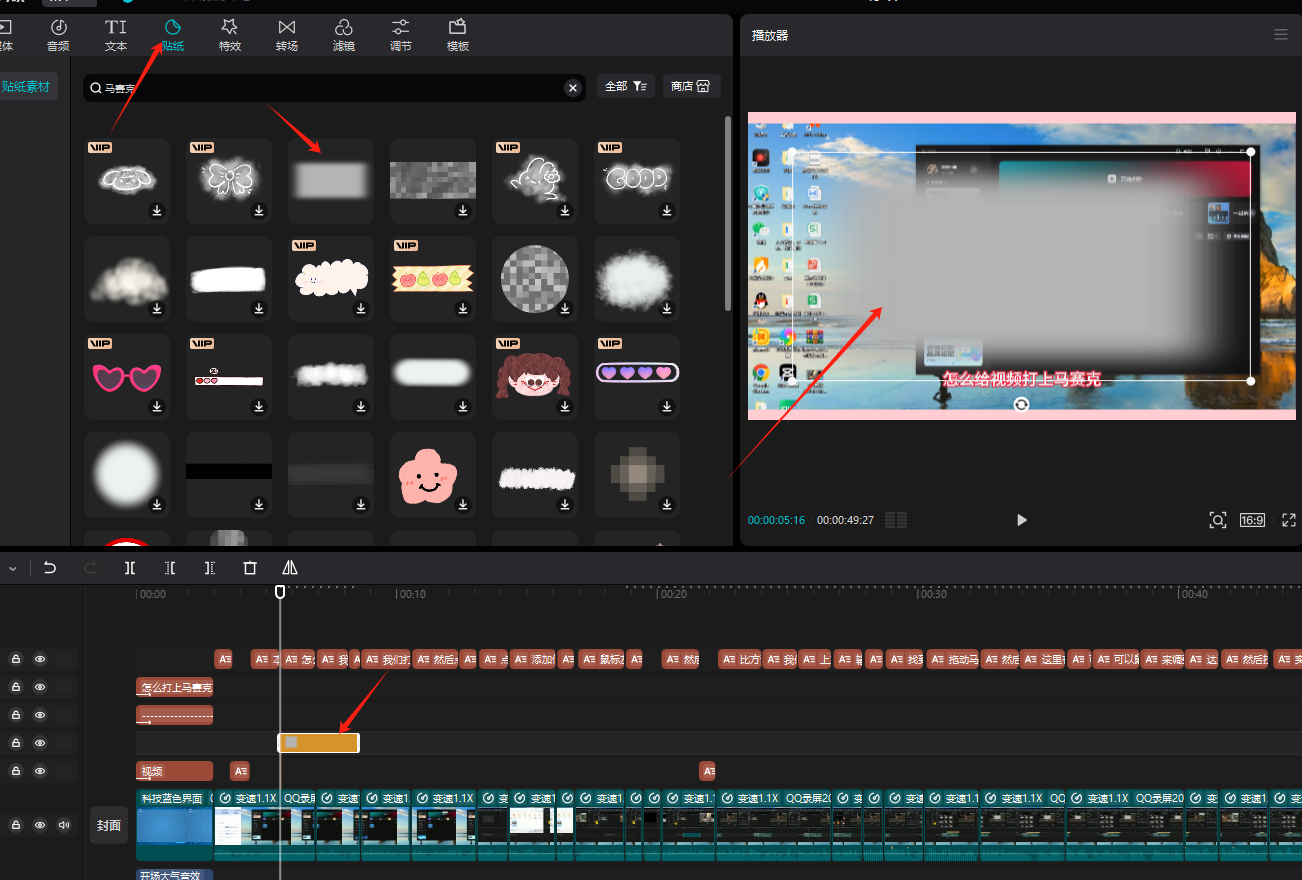Delete the selected clip with trash icon
This screenshot has height=880, width=1302.
250,567
